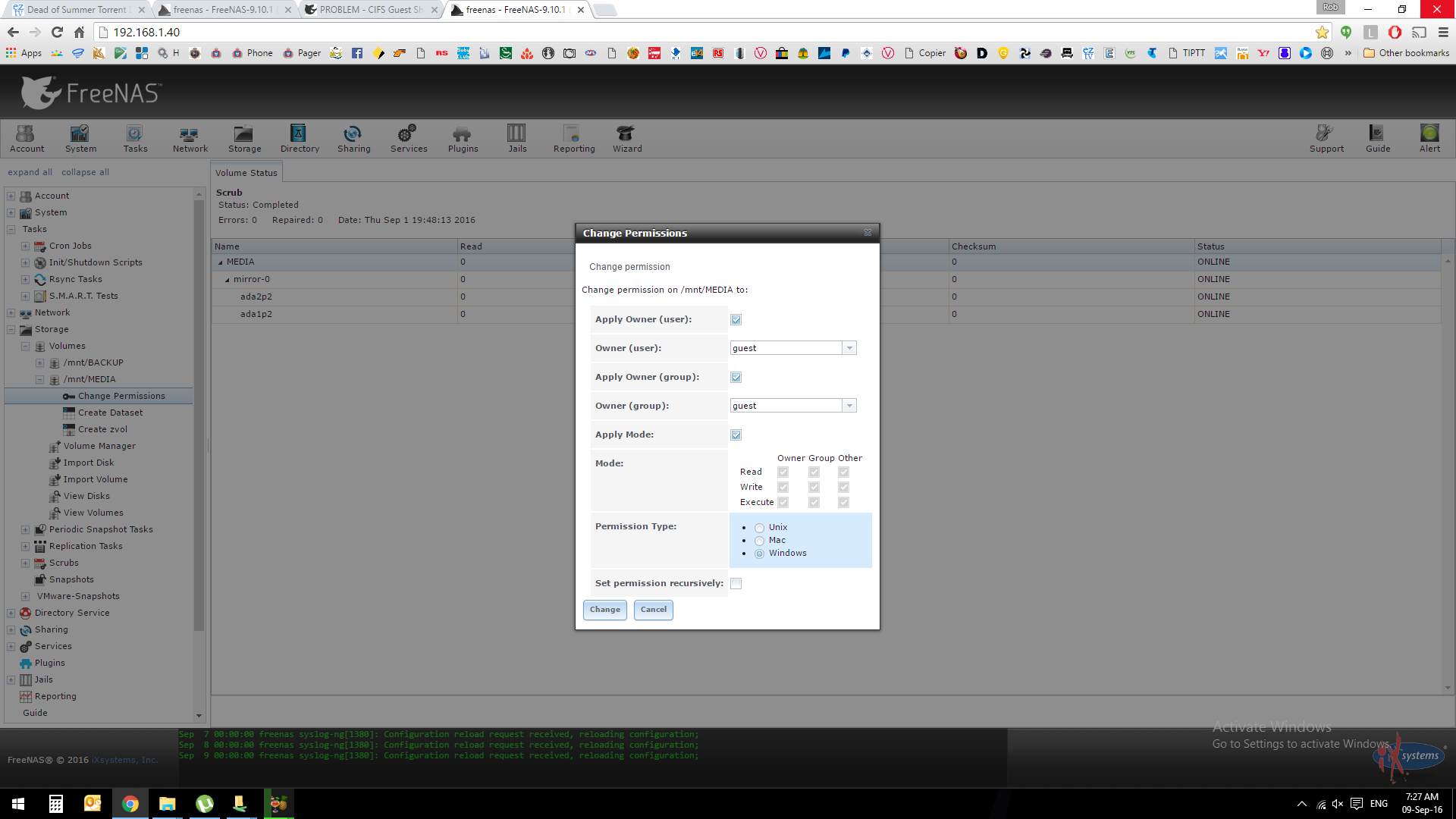Expand the /mnt/BACKUP volume node
1456x819 pixels.
39,362
